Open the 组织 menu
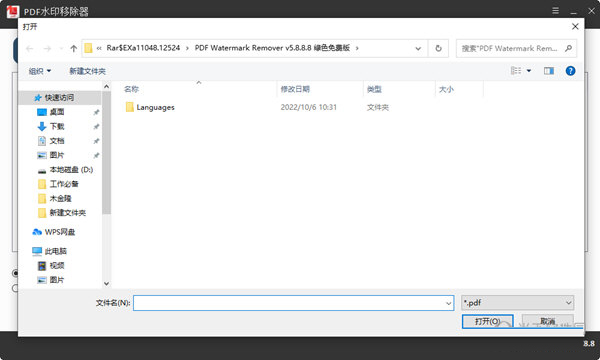The height and width of the screenshot is (360, 600). tap(40, 71)
